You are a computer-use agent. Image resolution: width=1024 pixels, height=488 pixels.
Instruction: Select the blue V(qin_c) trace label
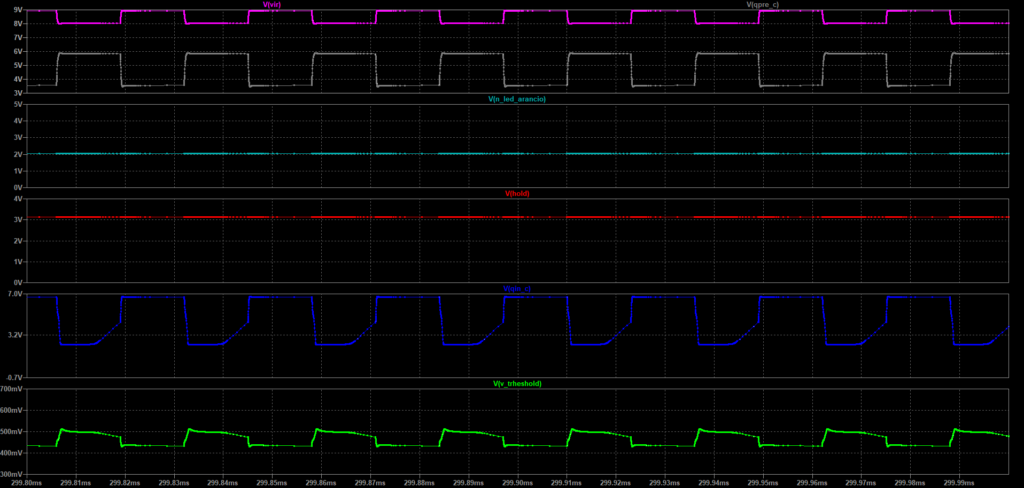(517, 288)
